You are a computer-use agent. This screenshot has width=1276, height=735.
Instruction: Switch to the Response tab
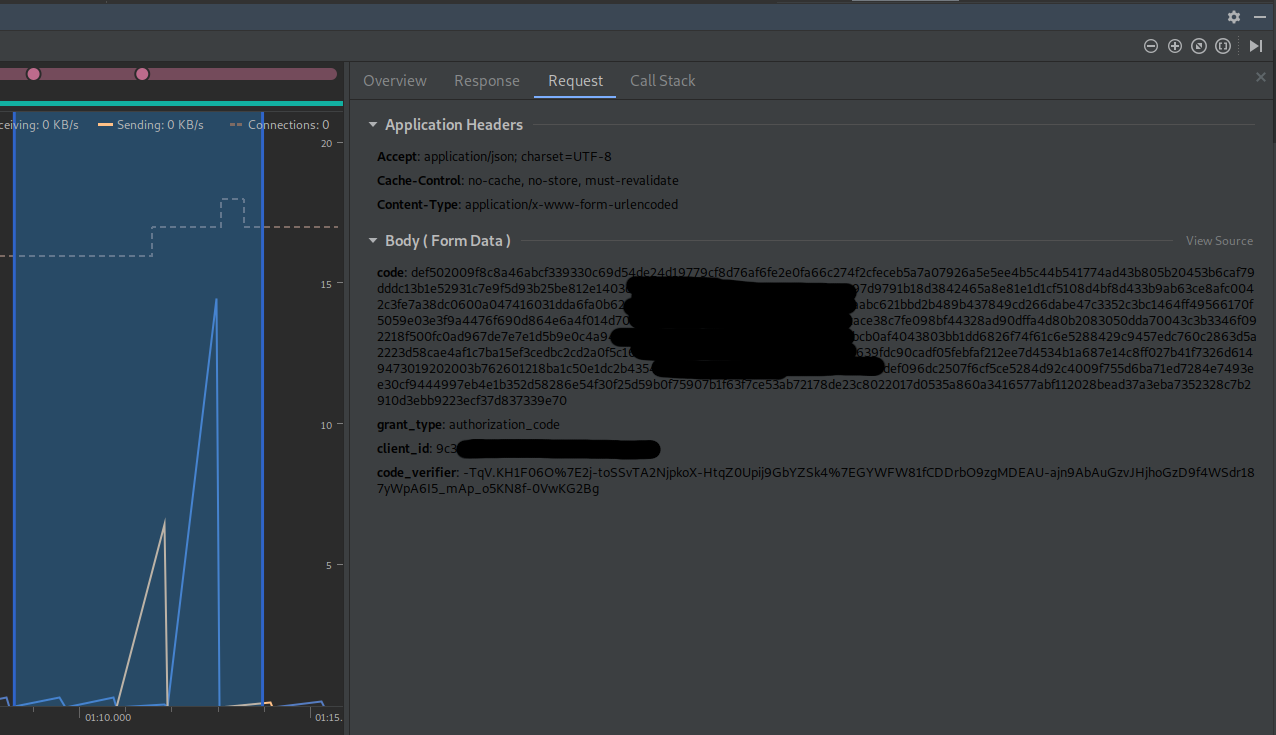[x=487, y=81]
